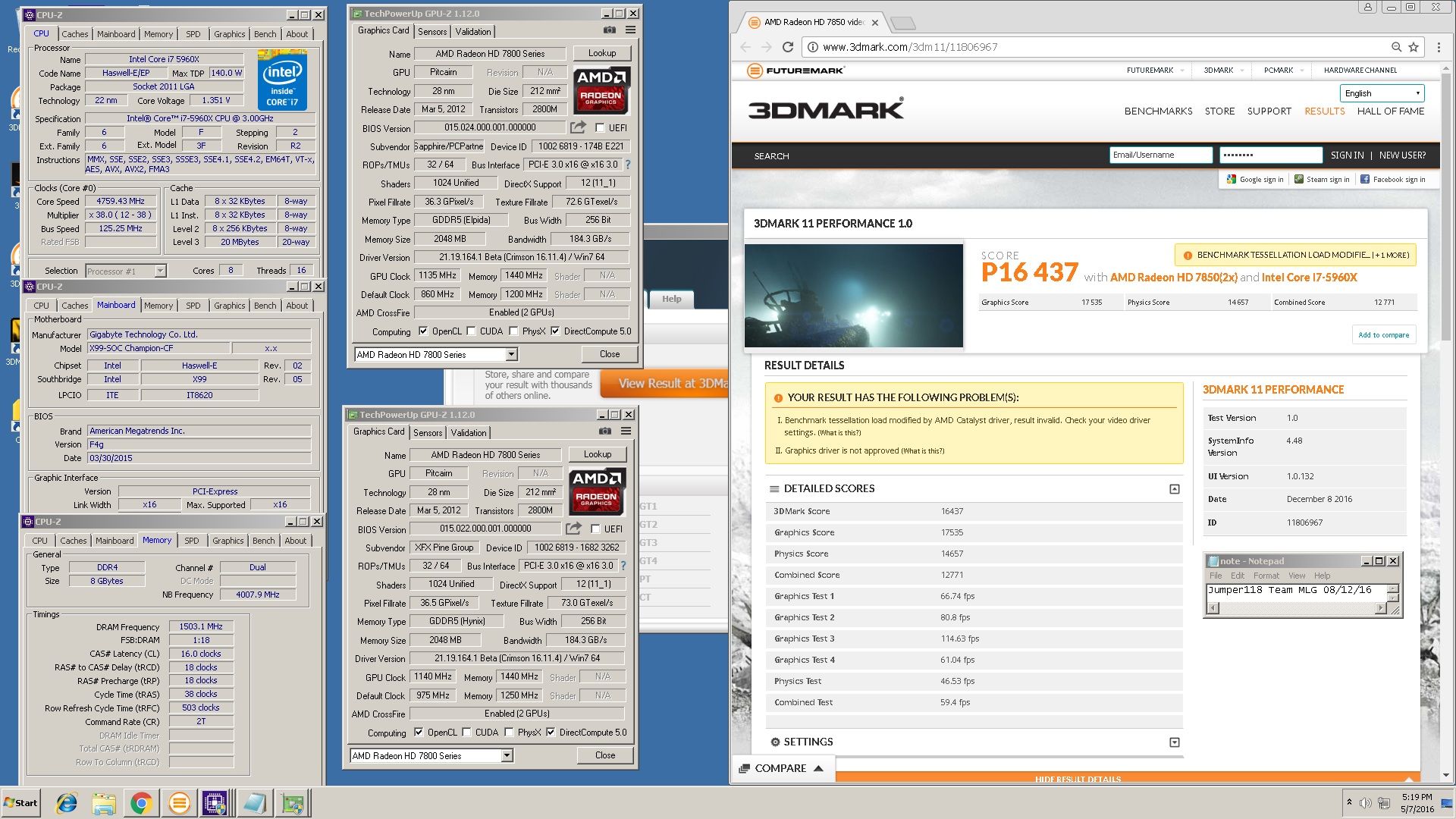
Task: Click the benchmark result thumbnail image
Action: point(854,295)
